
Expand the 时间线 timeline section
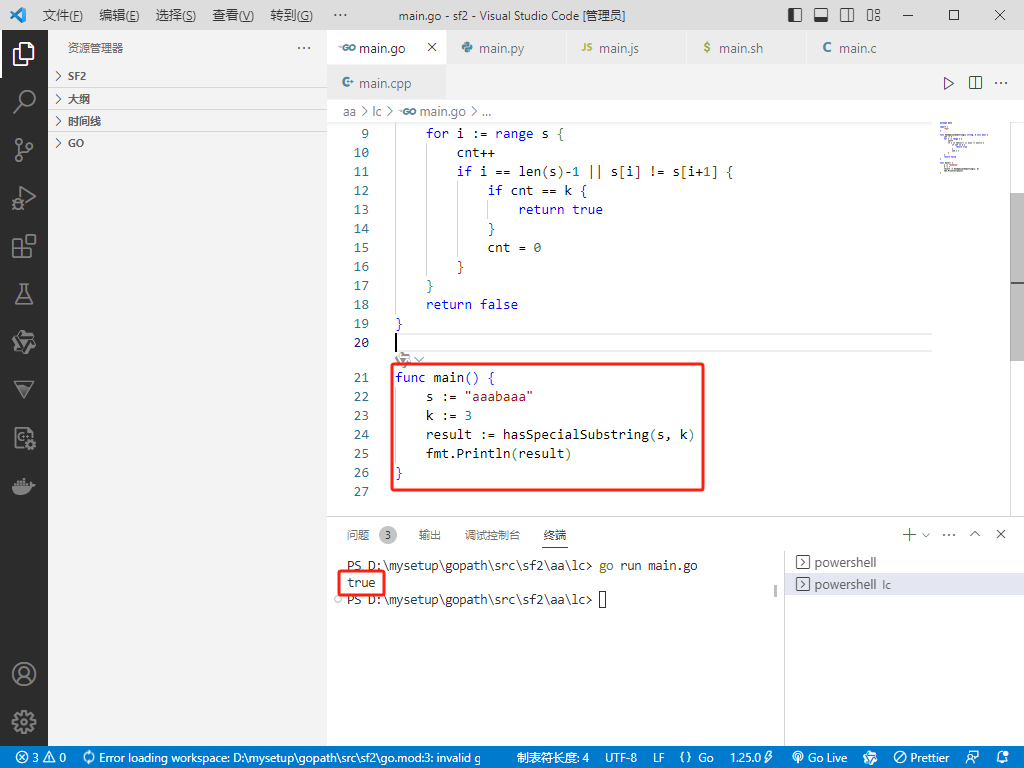[187, 121]
